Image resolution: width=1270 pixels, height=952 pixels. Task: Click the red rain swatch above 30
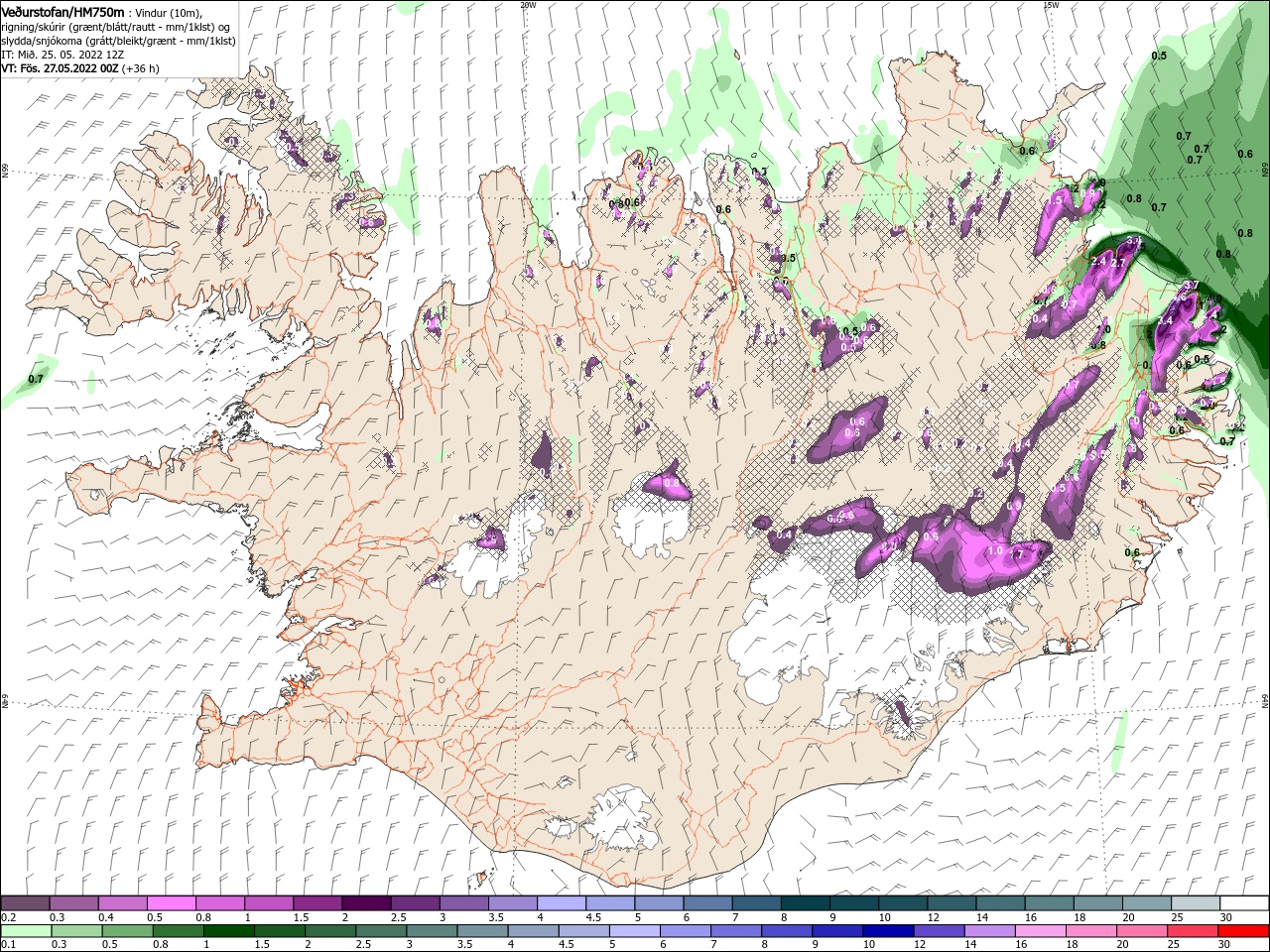tap(1244, 931)
